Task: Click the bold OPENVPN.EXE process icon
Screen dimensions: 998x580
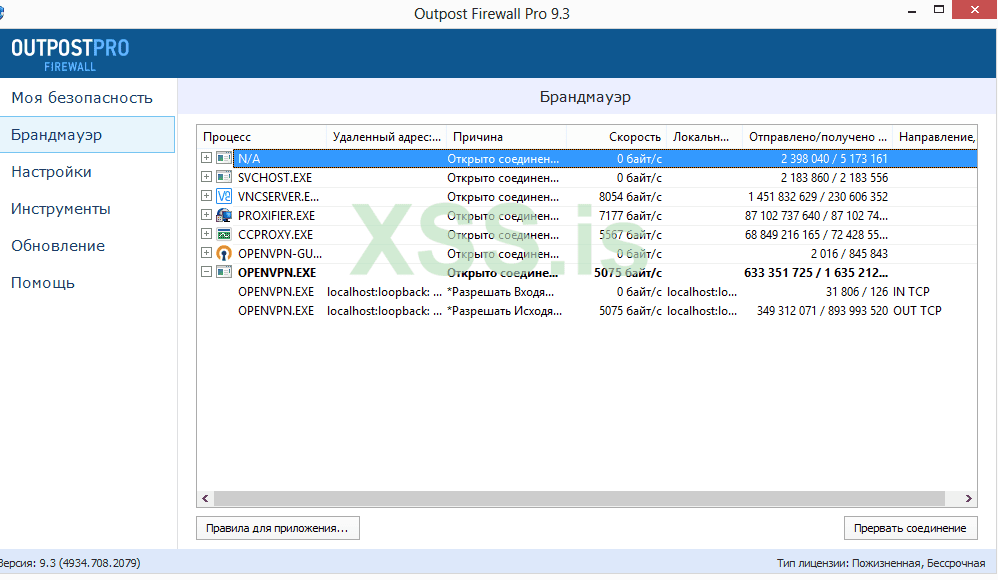Action: coord(223,272)
